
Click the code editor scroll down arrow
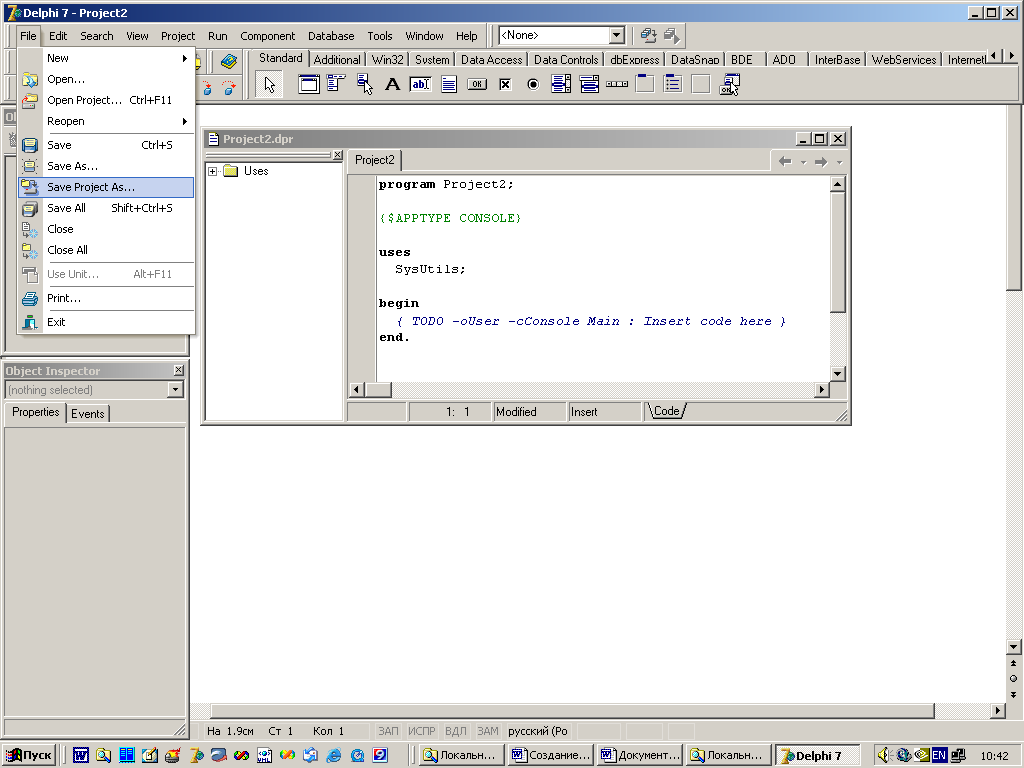838,374
